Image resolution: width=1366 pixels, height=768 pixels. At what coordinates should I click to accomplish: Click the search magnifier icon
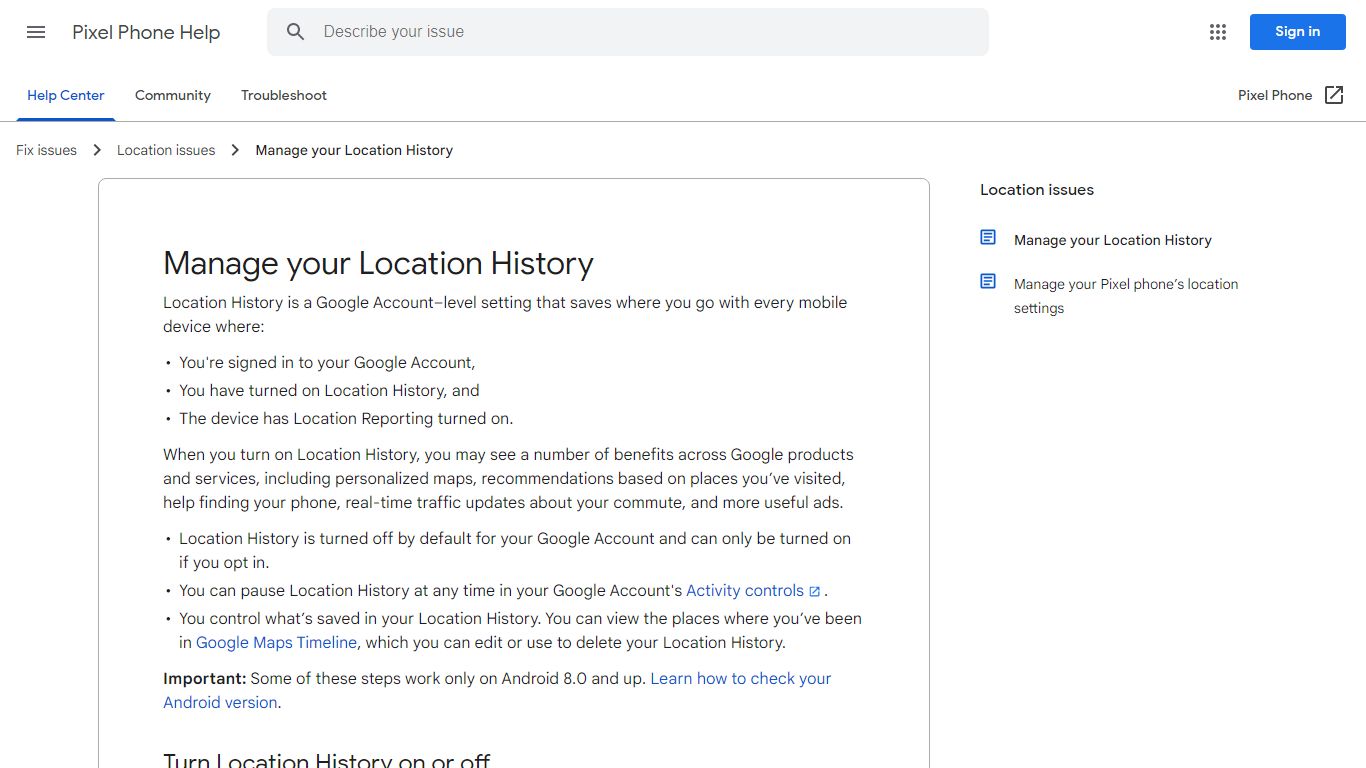tap(295, 32)
